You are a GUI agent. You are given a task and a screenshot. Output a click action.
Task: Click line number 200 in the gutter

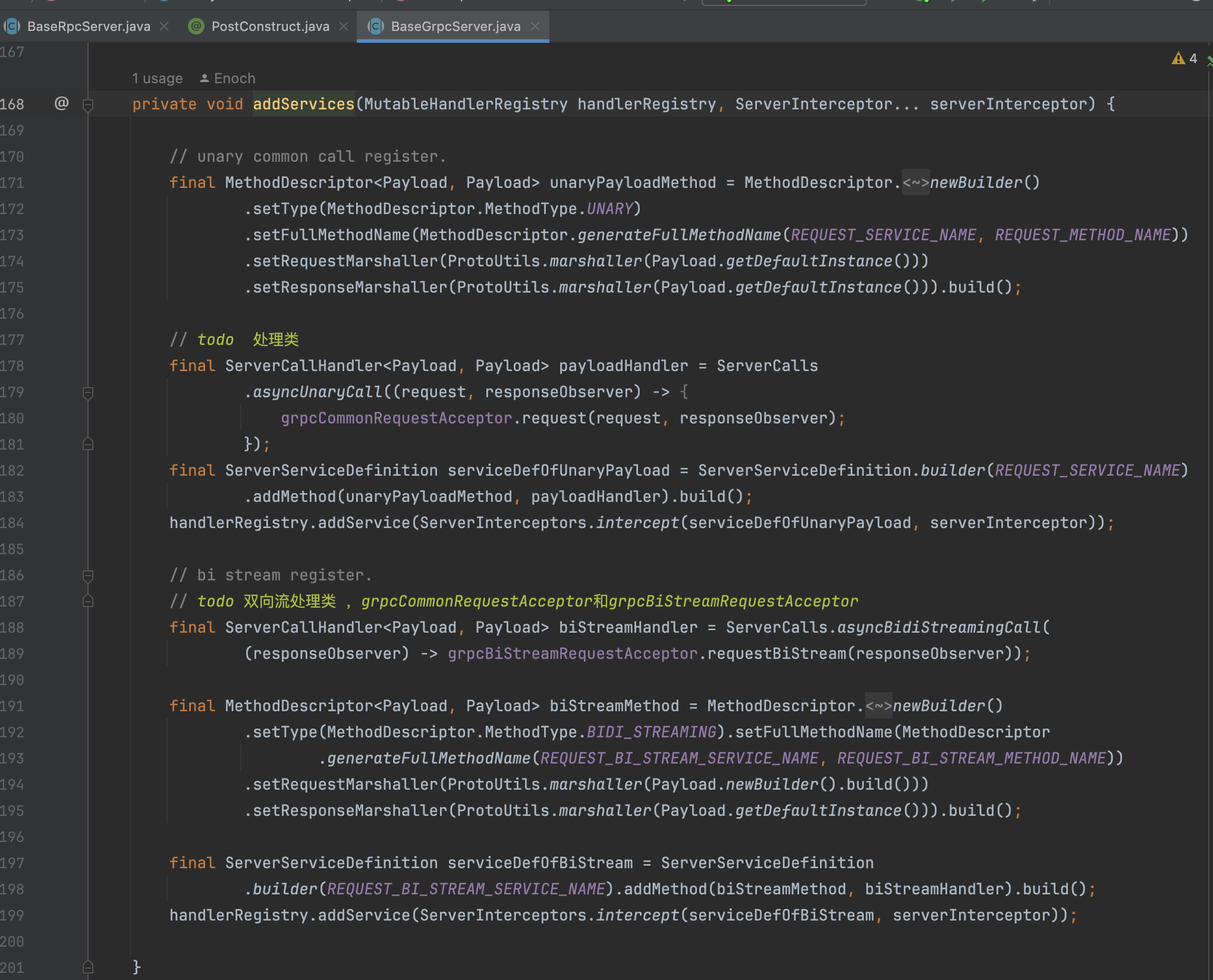[x=12, y=941]
